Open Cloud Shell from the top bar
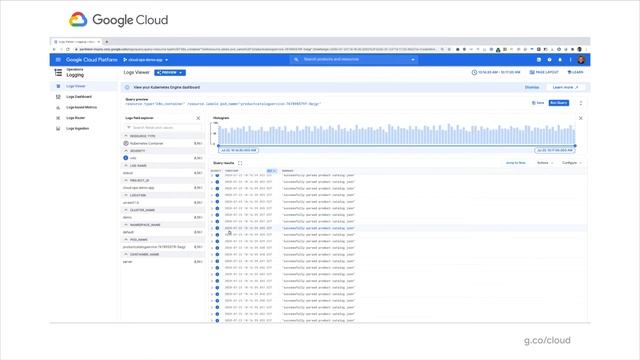Viewport: 640px width, 360px height. pyautogui.click(x=539, y=60)
